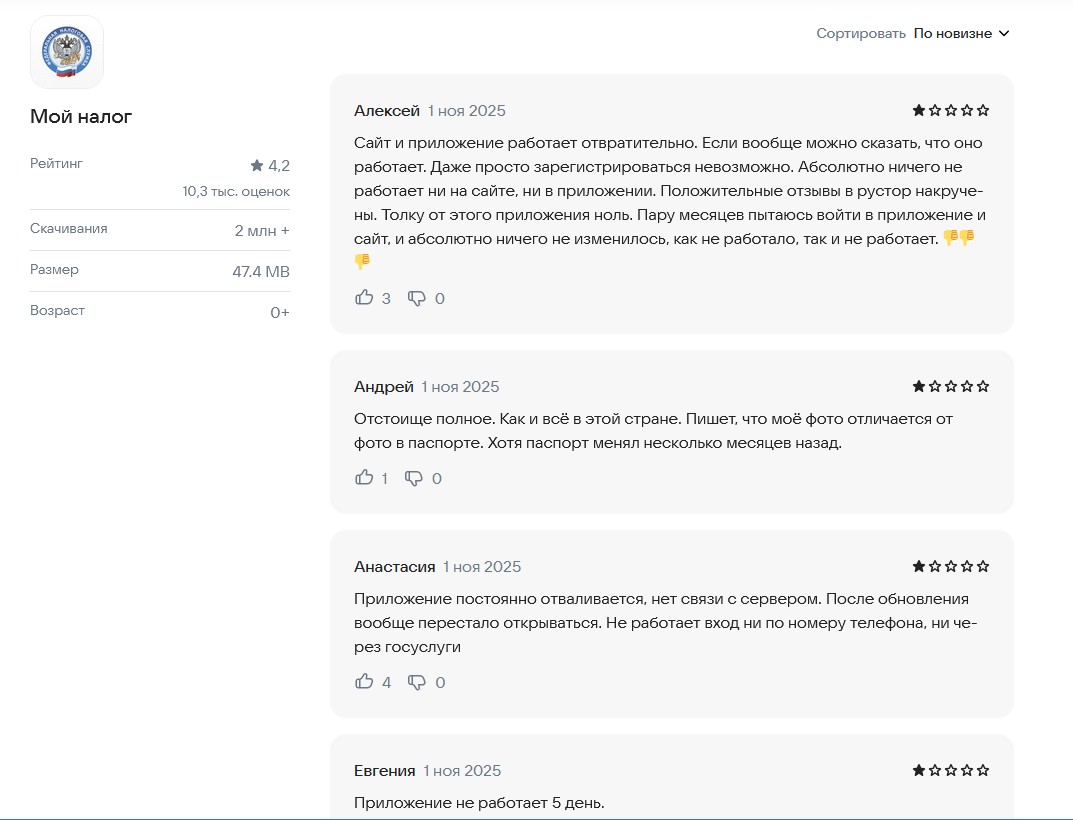
Task: Click the Мой налог app title
Action: [81, 117]
